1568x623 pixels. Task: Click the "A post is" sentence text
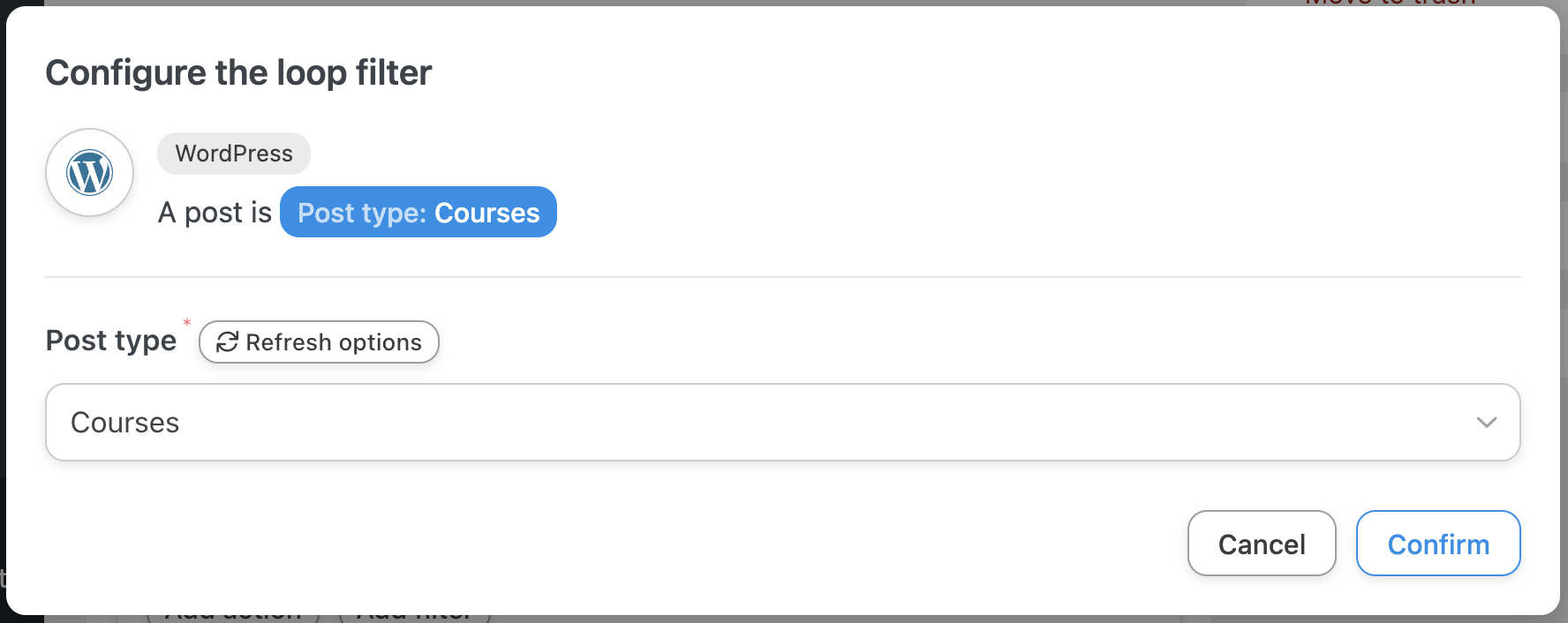click(215, 213)
